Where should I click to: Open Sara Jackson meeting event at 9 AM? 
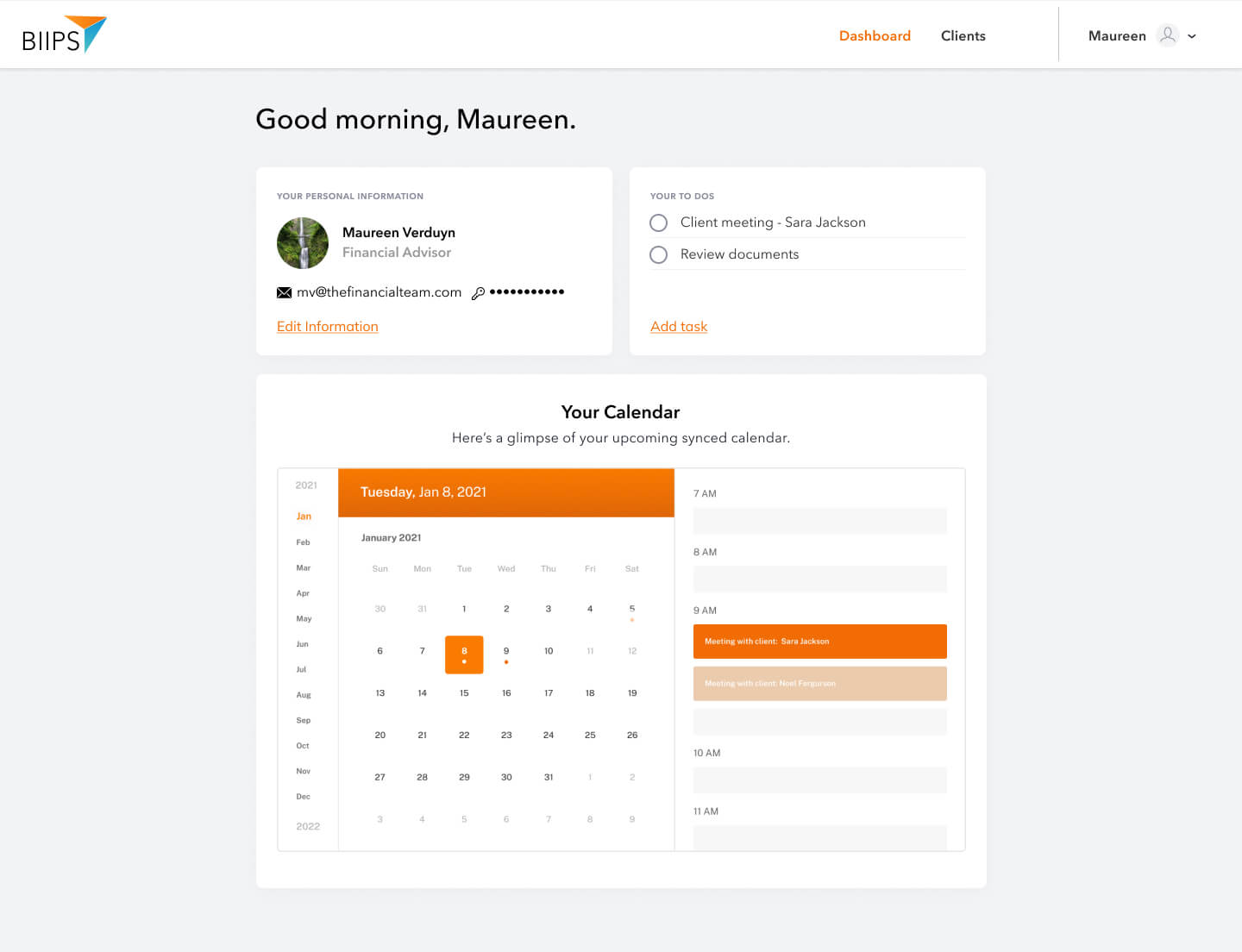pyautogui.click(x=819, y=642)
